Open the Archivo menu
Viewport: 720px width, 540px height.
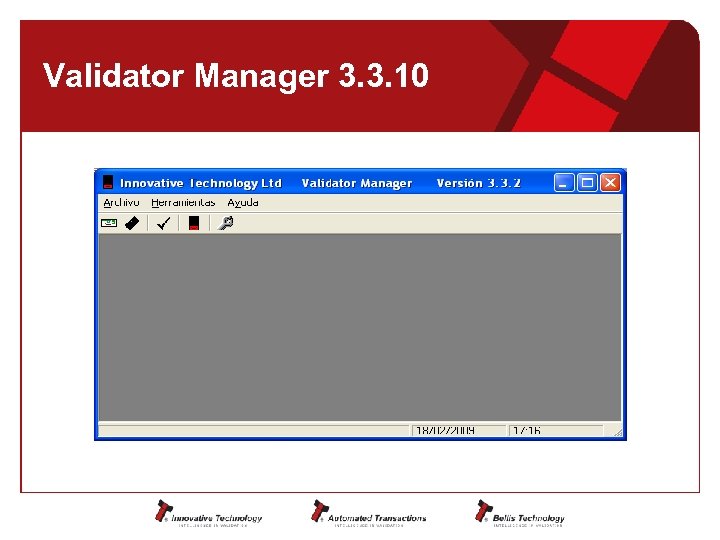[121, 202]
